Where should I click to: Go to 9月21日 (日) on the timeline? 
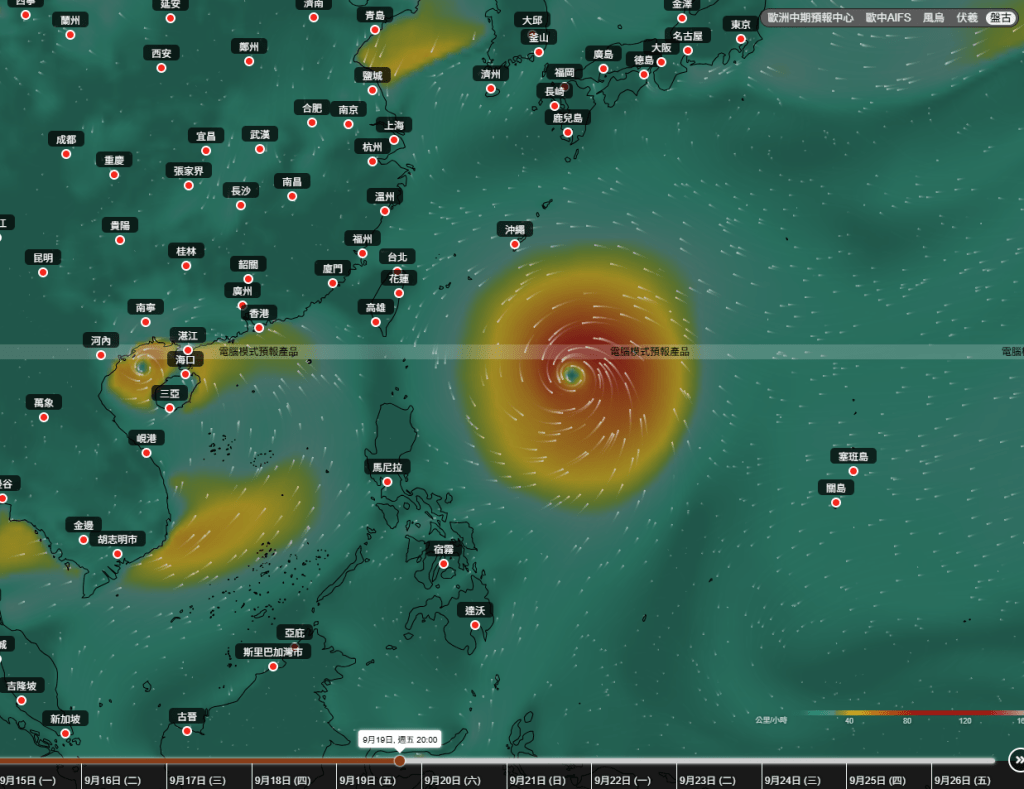click(x=537, y=780)
